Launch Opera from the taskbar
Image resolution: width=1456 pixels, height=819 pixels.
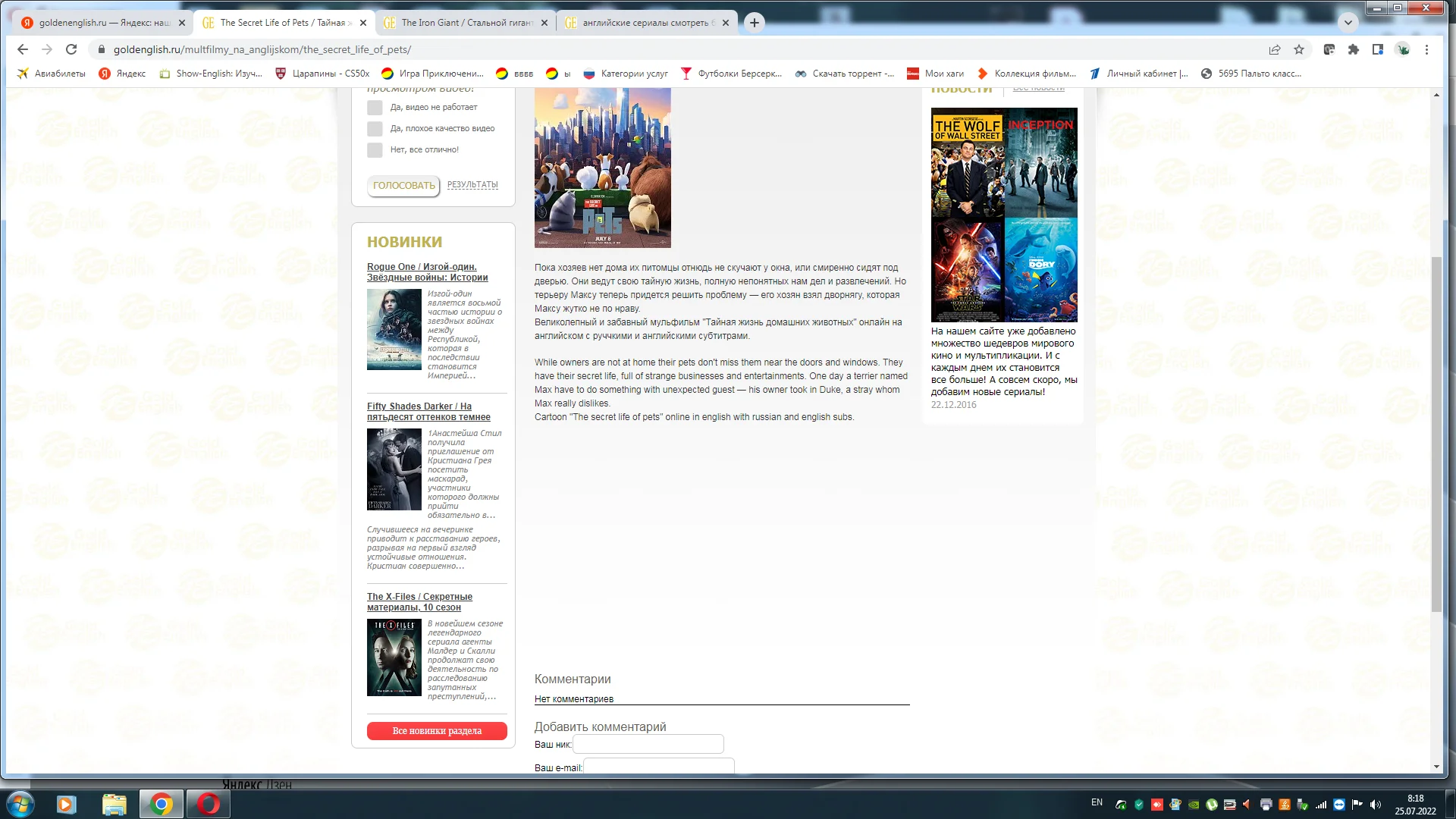[x=208, y=804]
